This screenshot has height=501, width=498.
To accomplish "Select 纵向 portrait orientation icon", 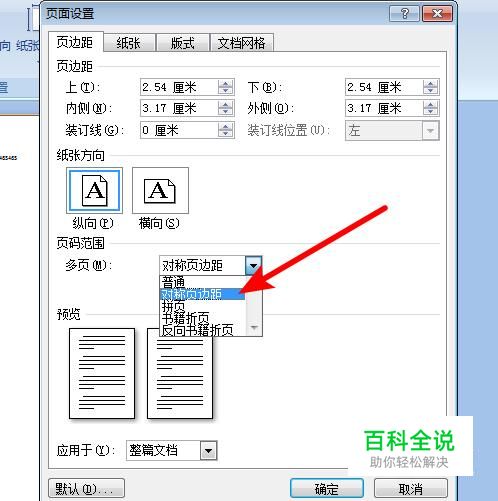I will click(95, 190).
